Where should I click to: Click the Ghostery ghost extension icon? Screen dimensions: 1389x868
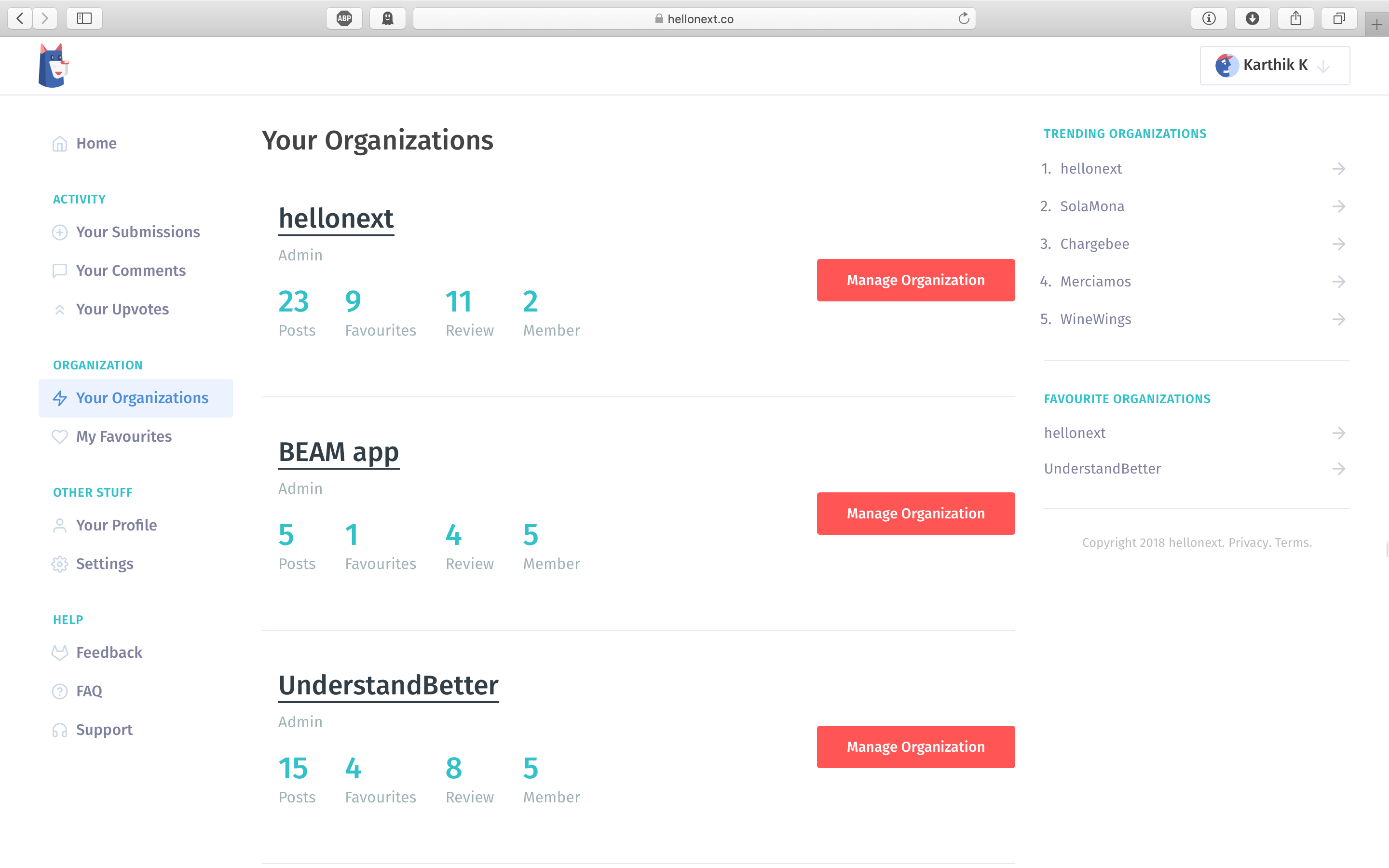[388, 18]
